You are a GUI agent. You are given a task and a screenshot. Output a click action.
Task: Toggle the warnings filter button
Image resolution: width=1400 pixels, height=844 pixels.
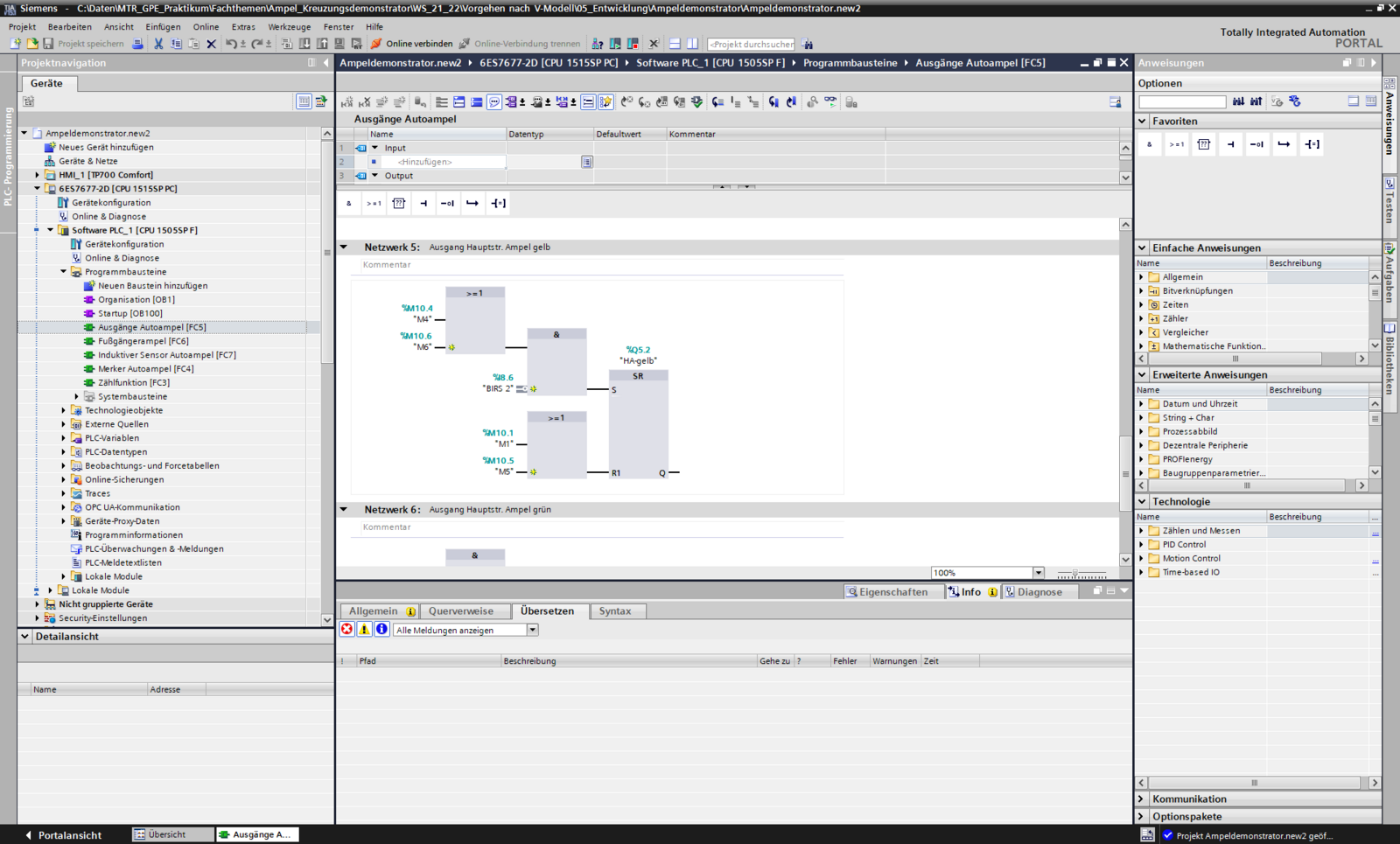[364, 630]
